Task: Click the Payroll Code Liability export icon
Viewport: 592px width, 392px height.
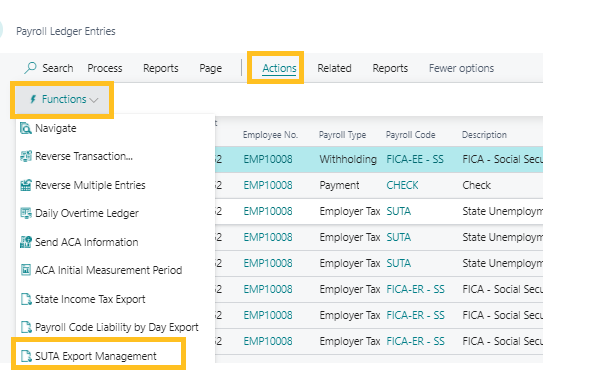Action: (x=26, y=327)
